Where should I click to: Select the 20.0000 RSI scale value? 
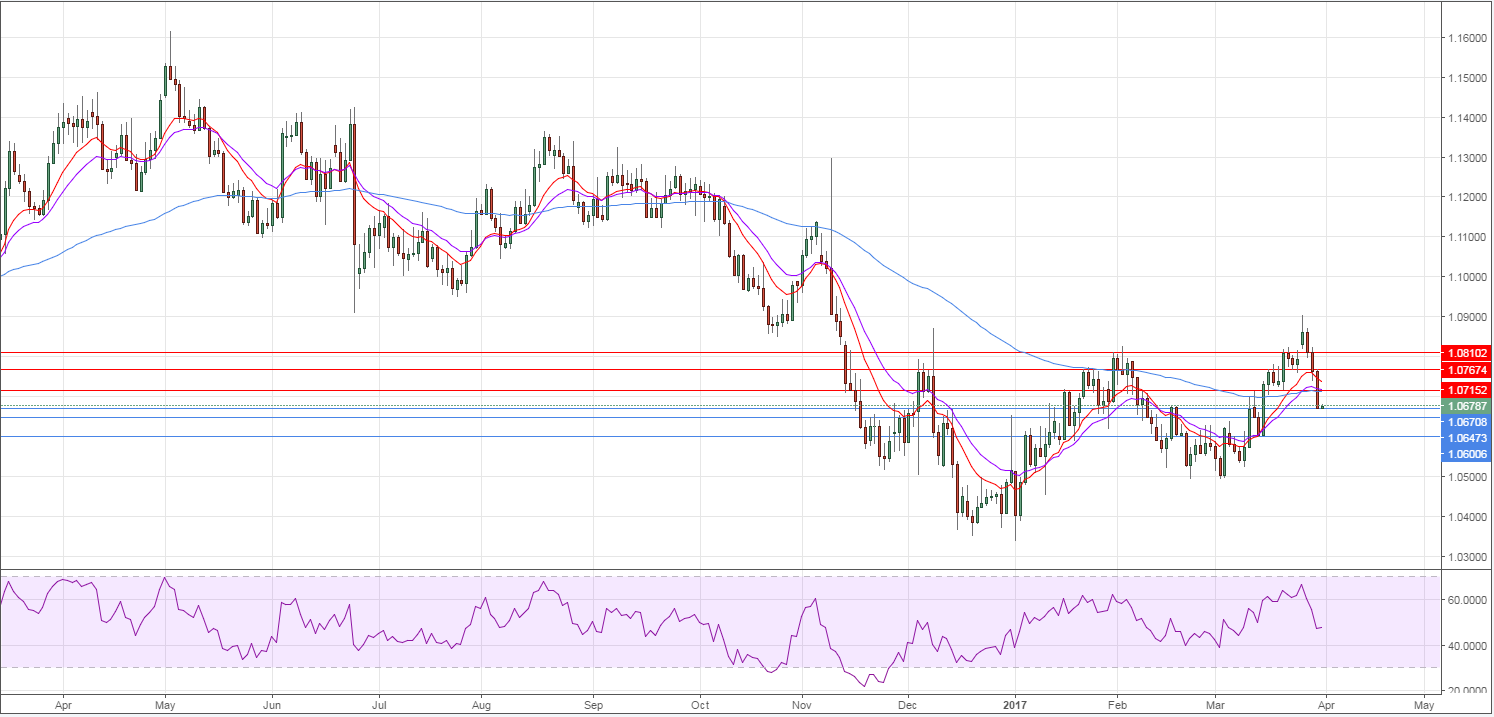[x=1466, y=691]
